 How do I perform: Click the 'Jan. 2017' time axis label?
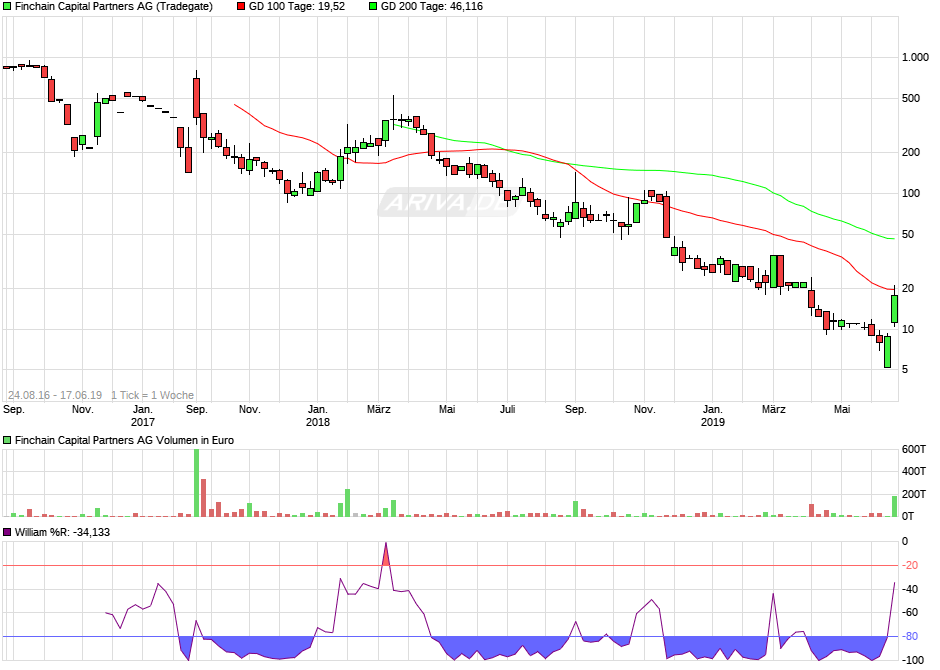click(143, 416)
